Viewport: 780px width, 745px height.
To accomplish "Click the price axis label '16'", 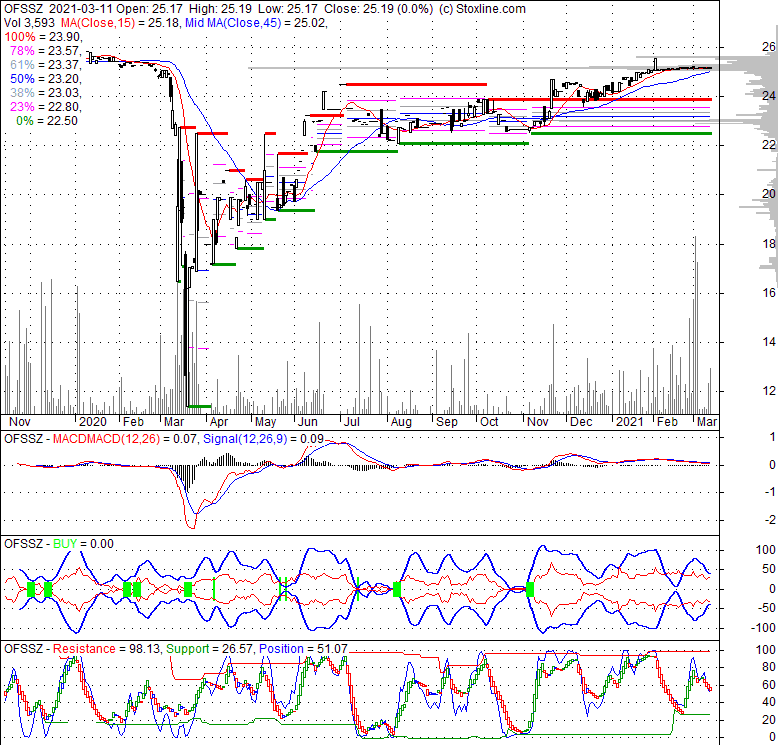I will [x=769, y=292].
